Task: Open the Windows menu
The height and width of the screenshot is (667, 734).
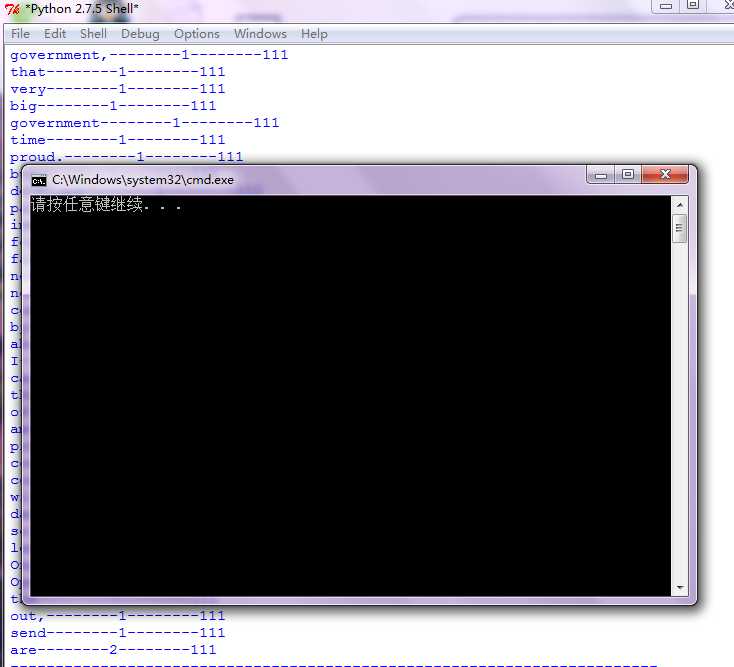Action: click(x=260, y=34)
